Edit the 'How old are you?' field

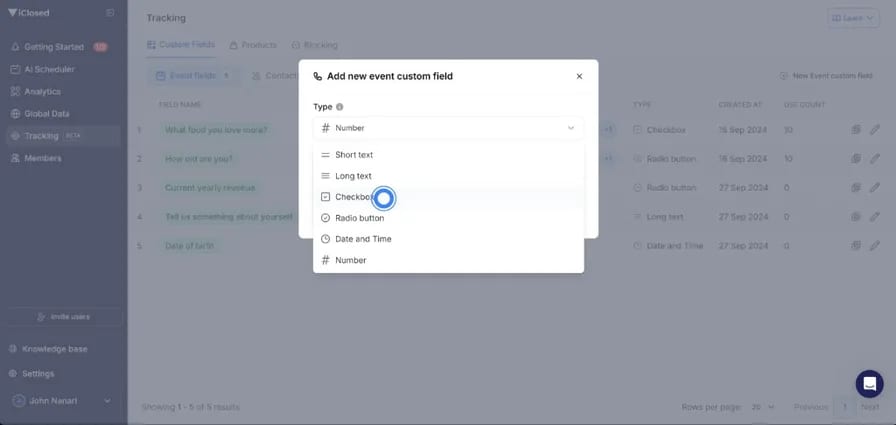tap(875, 159)
